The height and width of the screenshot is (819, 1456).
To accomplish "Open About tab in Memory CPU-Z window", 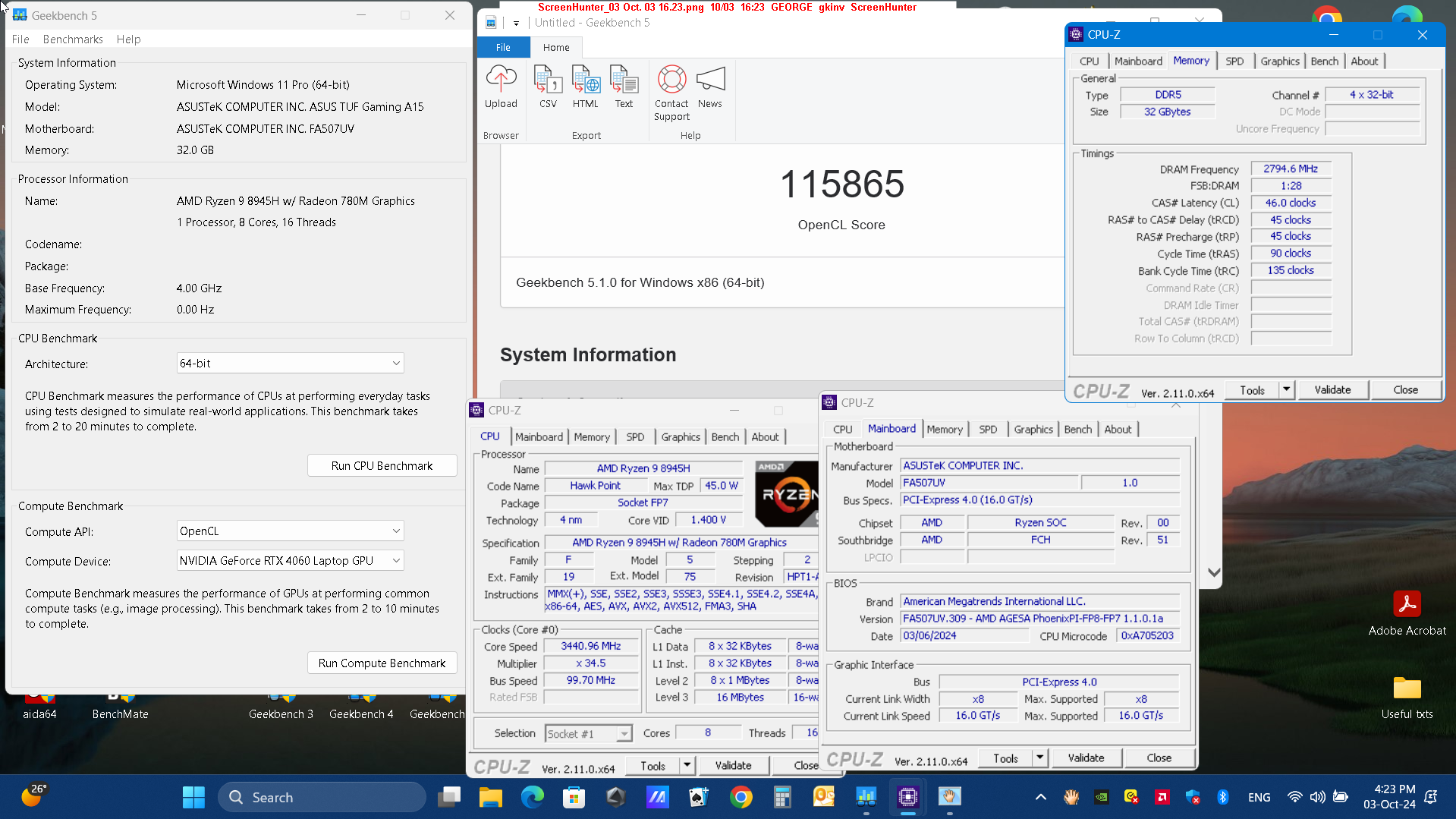I will coord(1364,61).
